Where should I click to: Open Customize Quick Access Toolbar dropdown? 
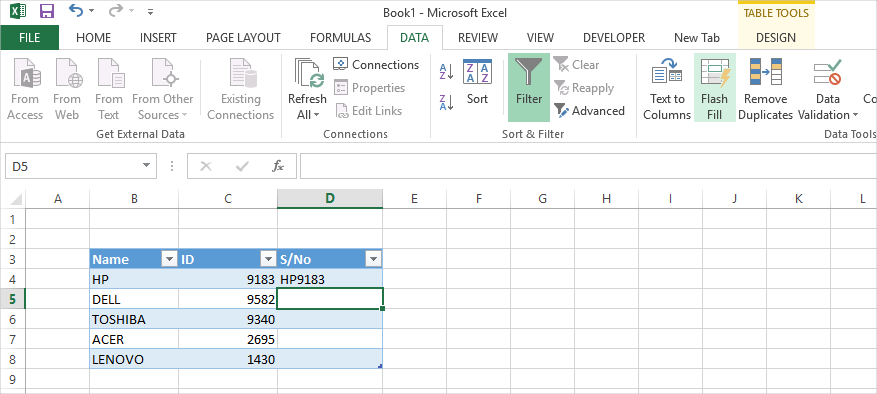pos(150,11)
